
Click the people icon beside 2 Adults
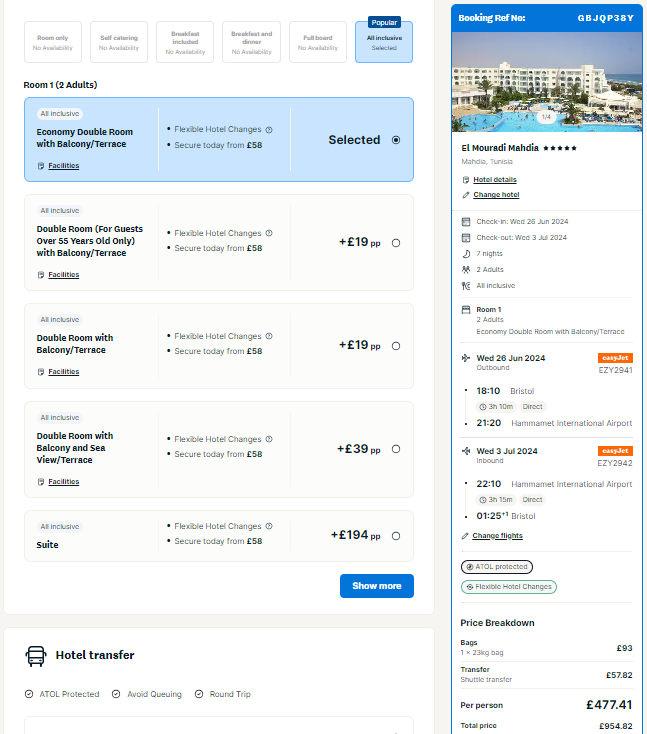[466, 270]
